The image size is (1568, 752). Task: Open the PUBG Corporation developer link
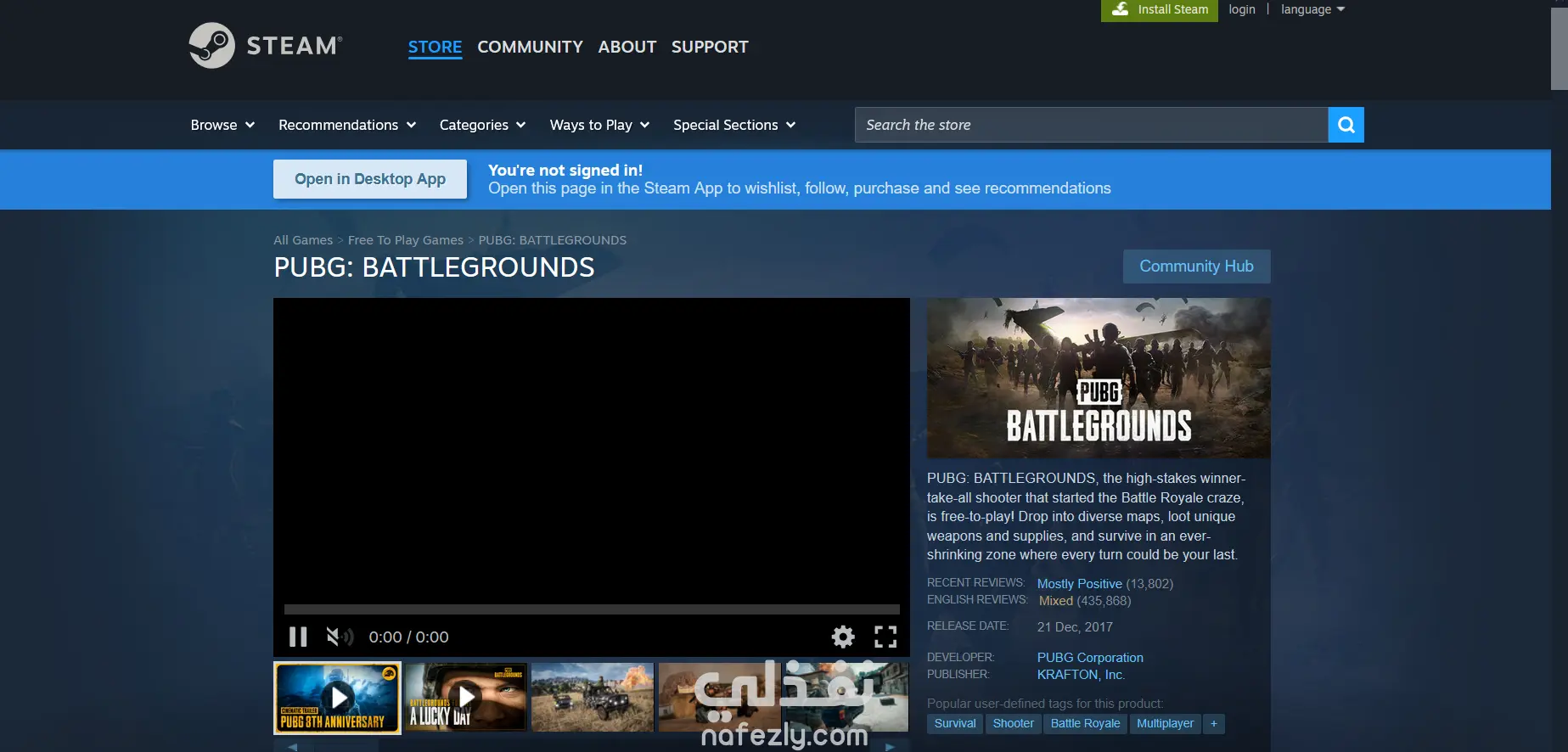(x=1090, y=658)
